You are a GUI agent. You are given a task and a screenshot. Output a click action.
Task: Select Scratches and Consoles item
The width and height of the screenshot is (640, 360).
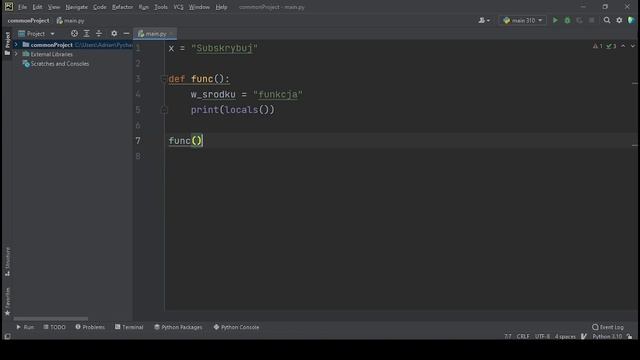(x=60, y=64)
